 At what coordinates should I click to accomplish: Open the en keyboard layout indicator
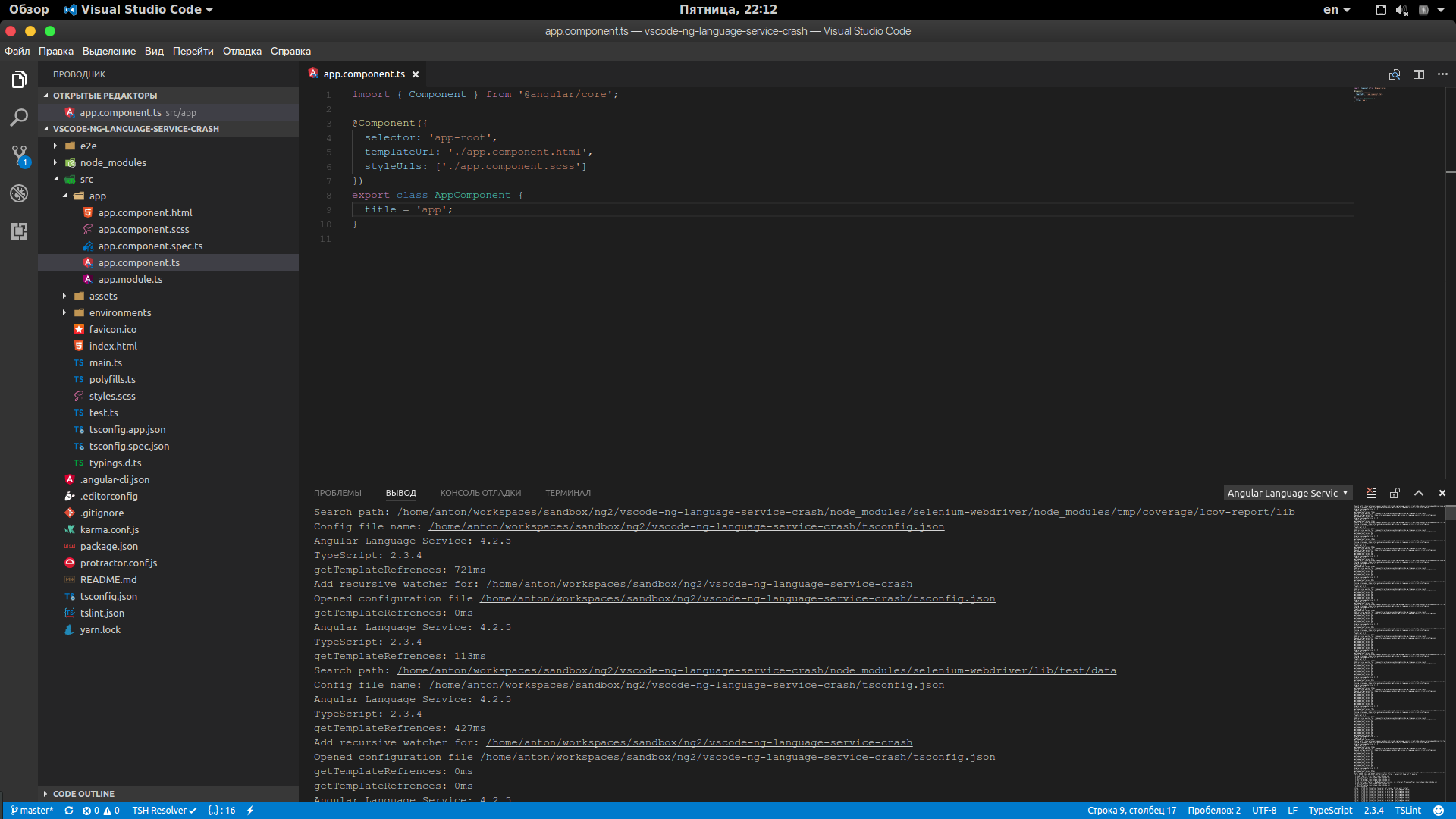pos(1336,10)
